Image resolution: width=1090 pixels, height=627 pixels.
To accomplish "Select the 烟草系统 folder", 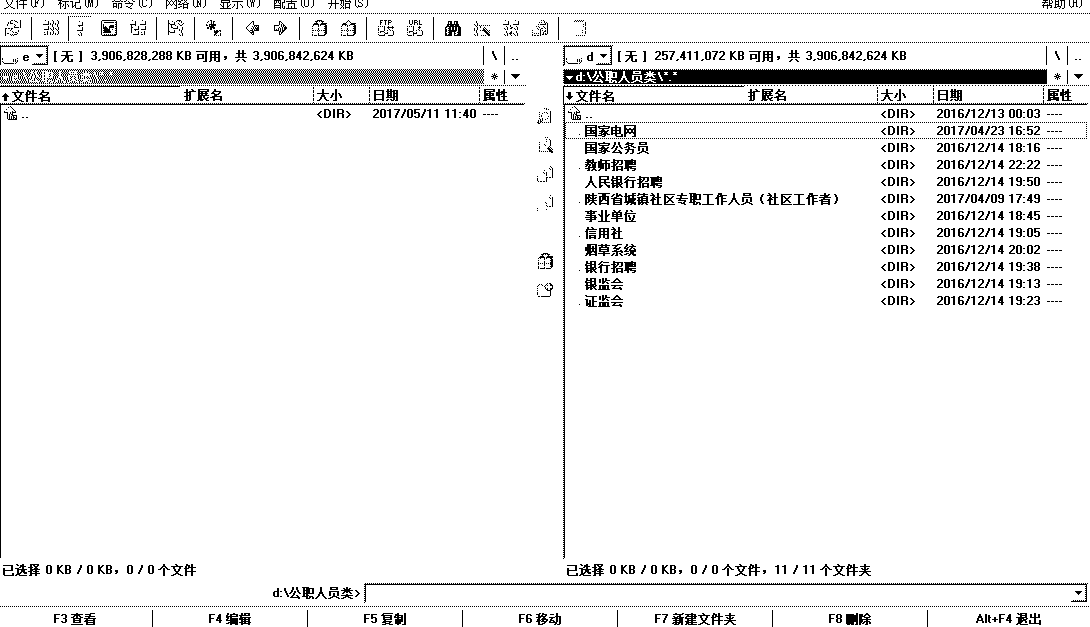I will click(x=827, y=250).
